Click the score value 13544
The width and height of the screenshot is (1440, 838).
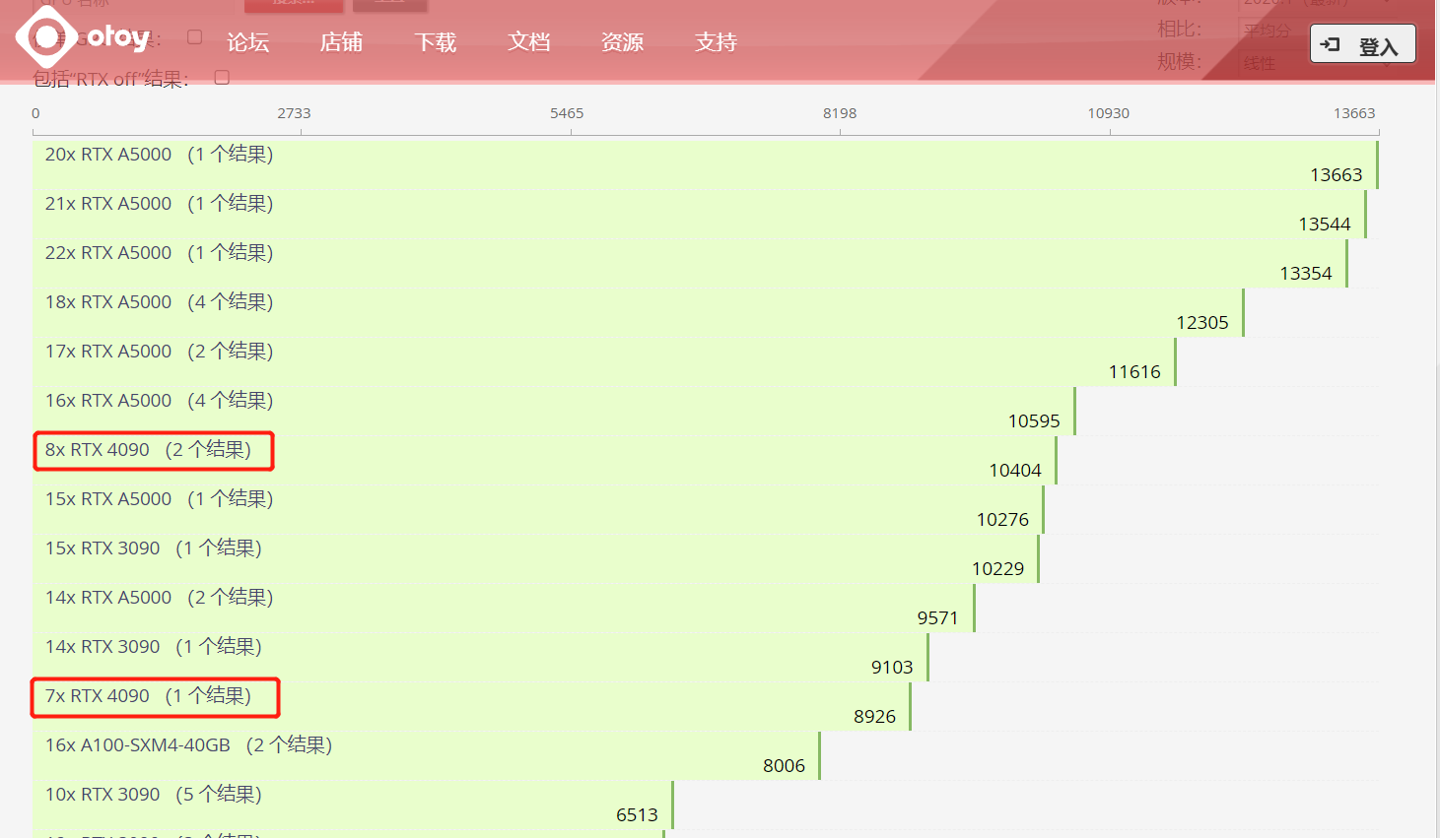tap(1325, 224)
